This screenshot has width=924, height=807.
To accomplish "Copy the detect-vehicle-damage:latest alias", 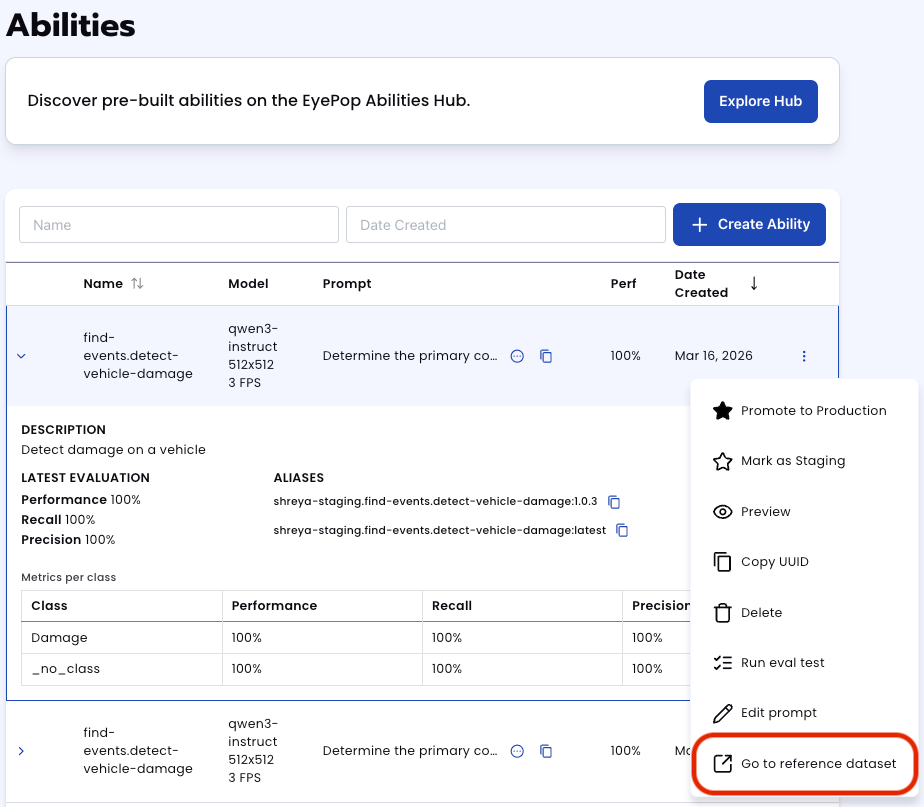I will (622, 530).
